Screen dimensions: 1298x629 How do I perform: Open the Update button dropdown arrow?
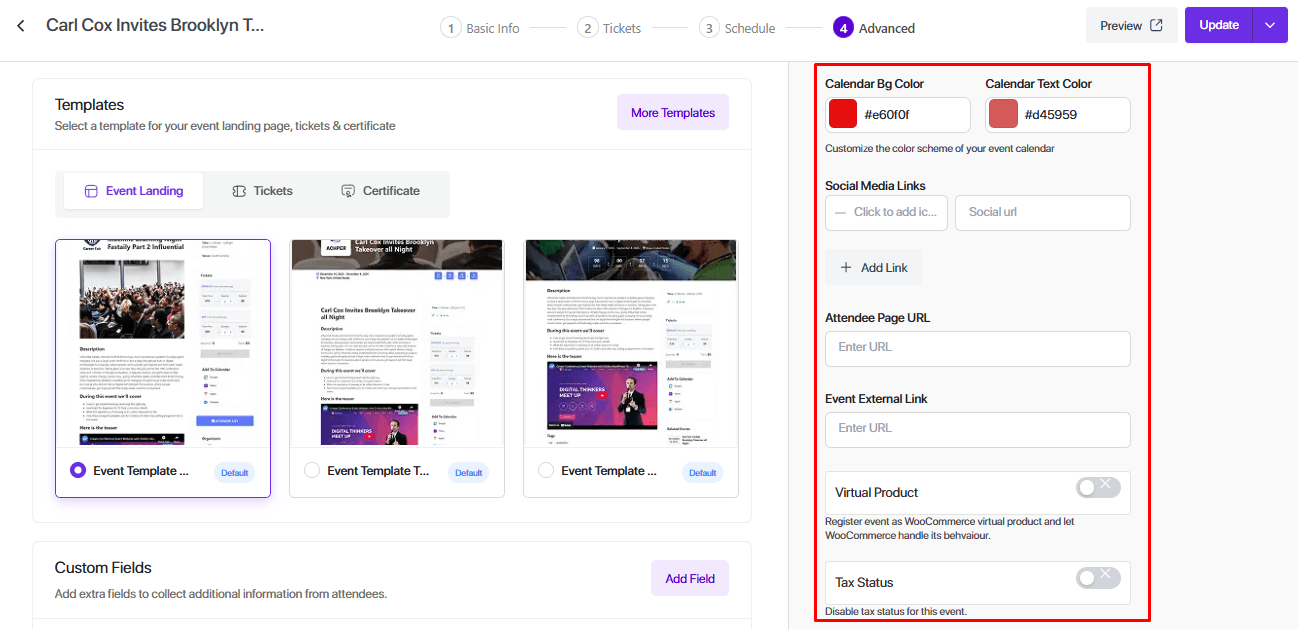[1270, 26]
